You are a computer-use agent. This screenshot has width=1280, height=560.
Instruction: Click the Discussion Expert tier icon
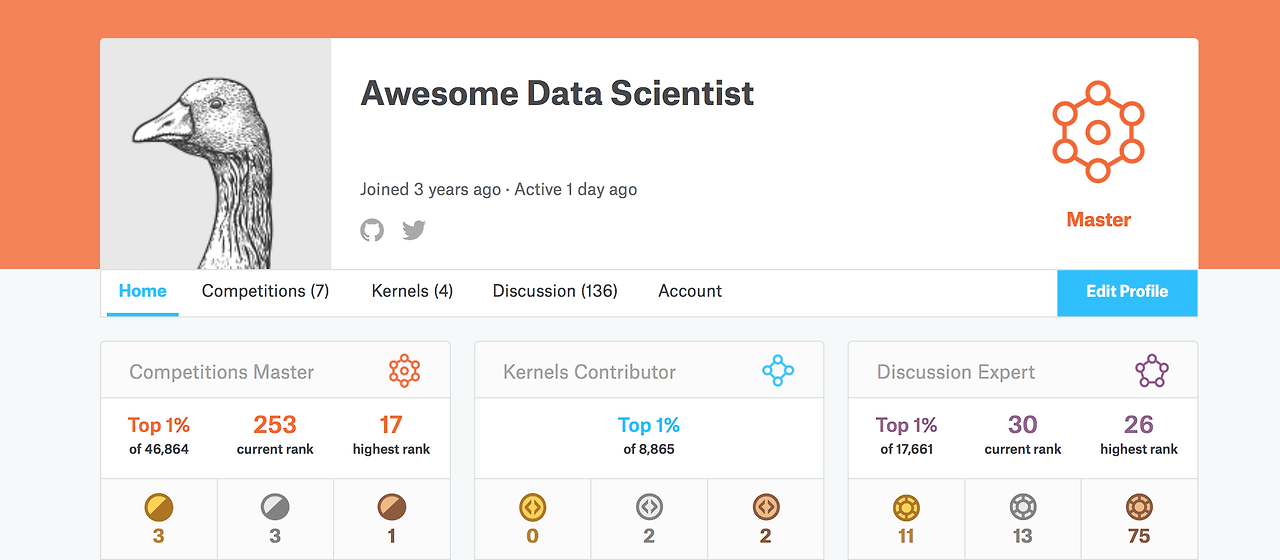click(x=1152, y=371)
